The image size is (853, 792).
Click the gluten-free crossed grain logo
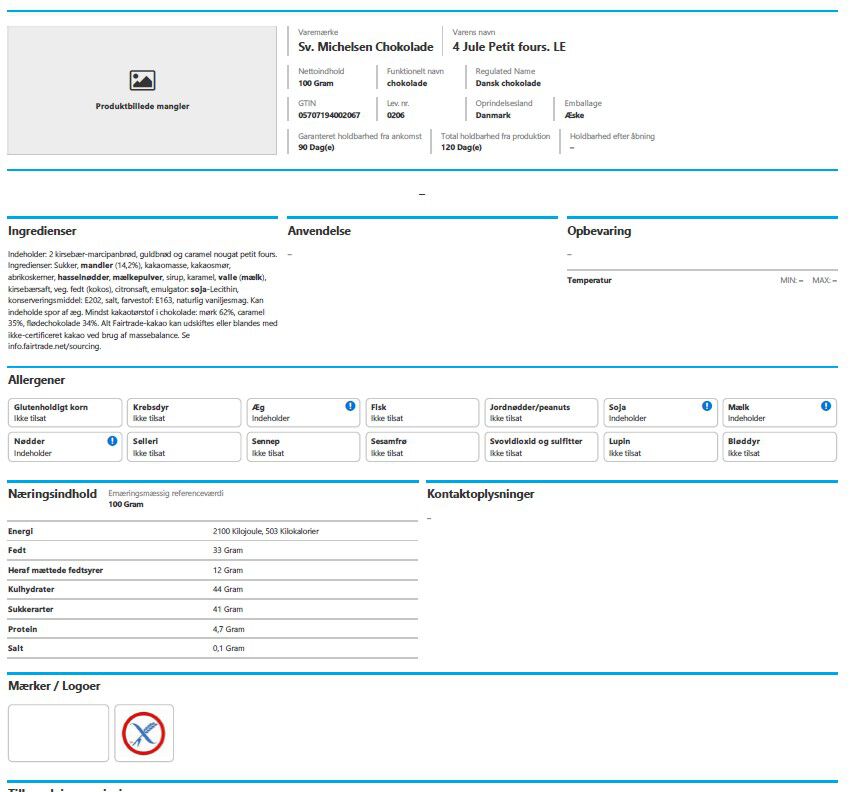tap(144, 733)
